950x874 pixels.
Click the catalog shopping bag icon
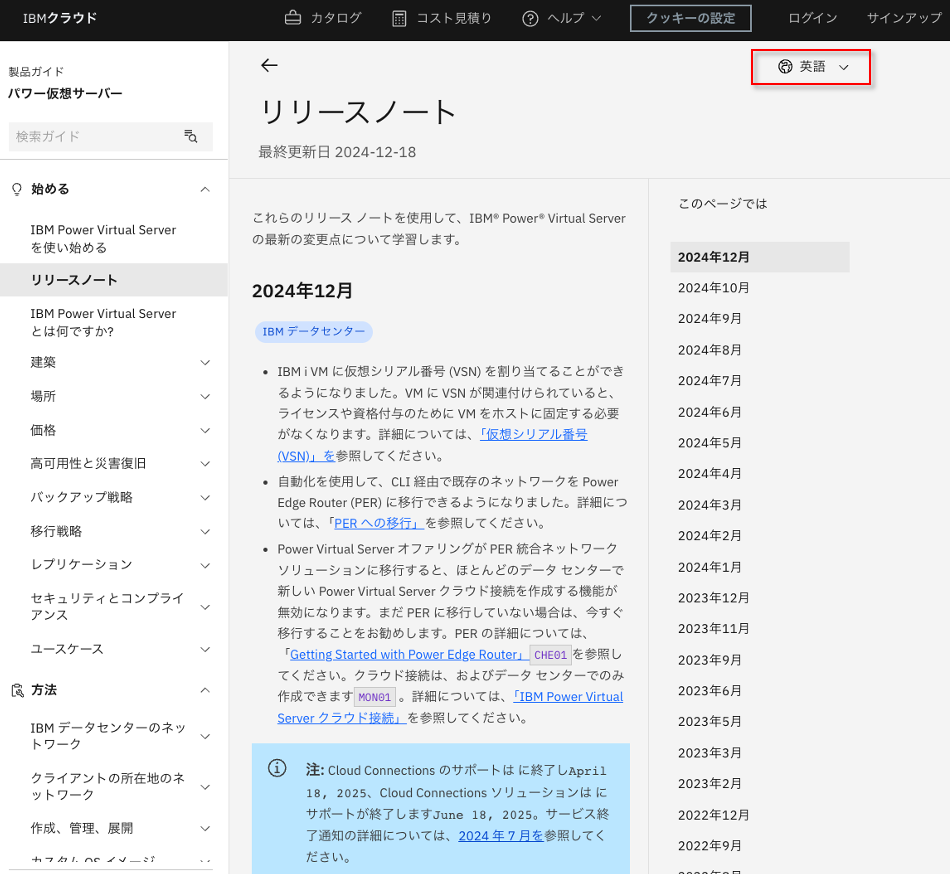tap(293, 18)
